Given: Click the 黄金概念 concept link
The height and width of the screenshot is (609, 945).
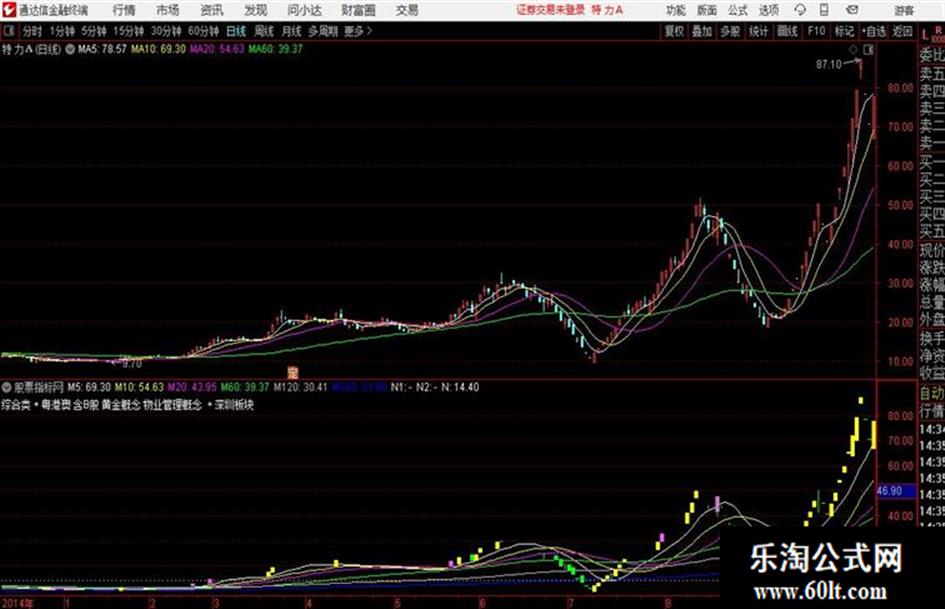Looking at the screenshot, I should (121, 405).
